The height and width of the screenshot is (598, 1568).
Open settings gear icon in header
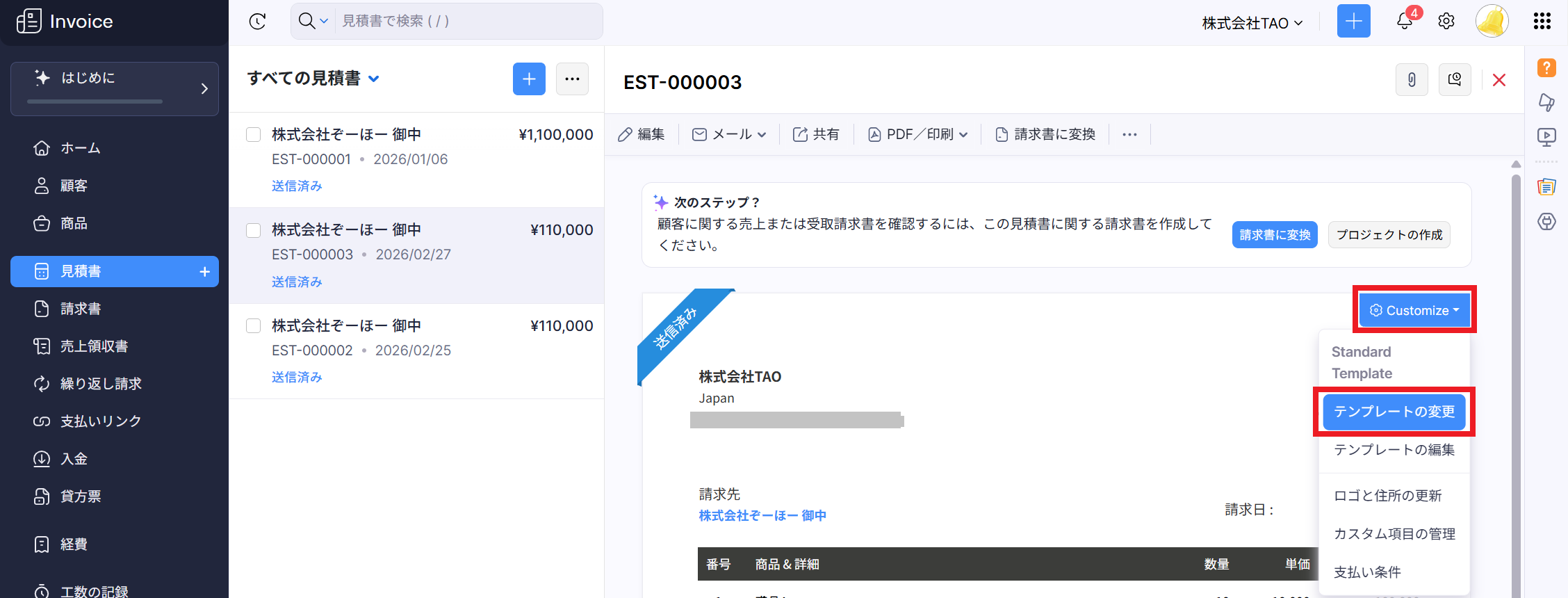click(x=1446, y=22)
